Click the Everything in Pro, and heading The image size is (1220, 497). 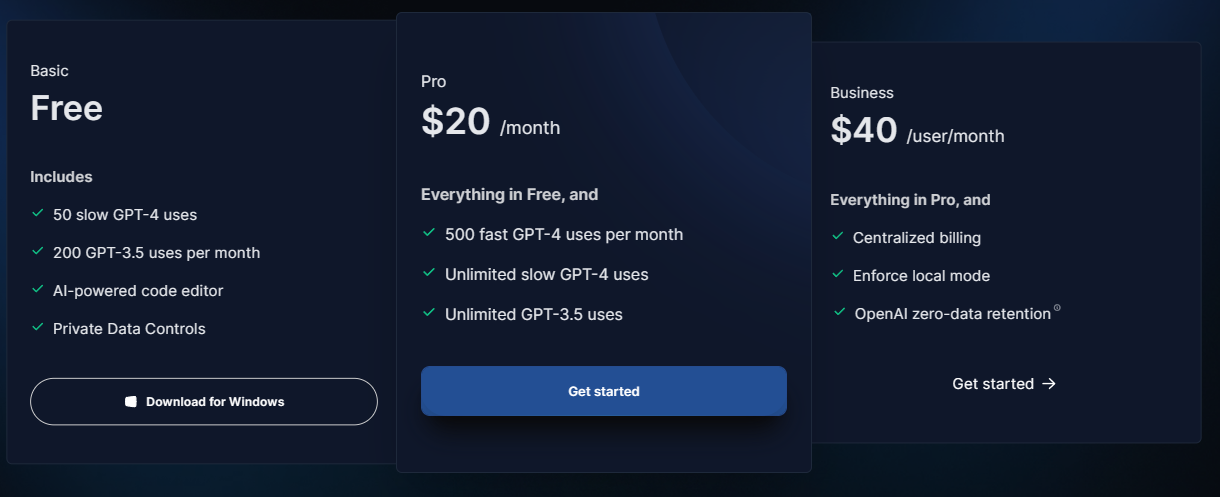910,200
